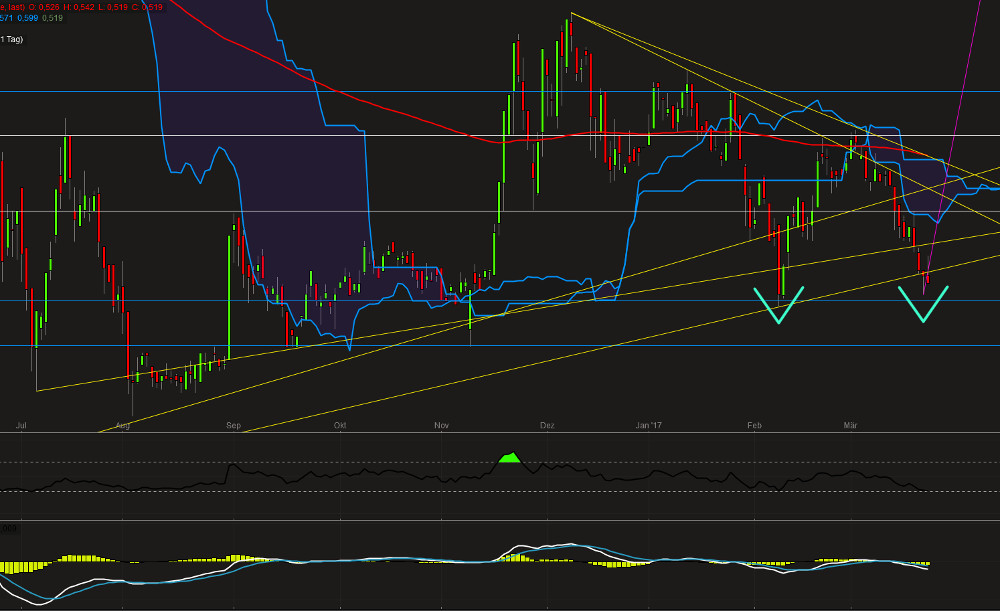Viewport: 1000px width, 611px height.
Task: Click the low price value L: 0,519
Action: 113,7
